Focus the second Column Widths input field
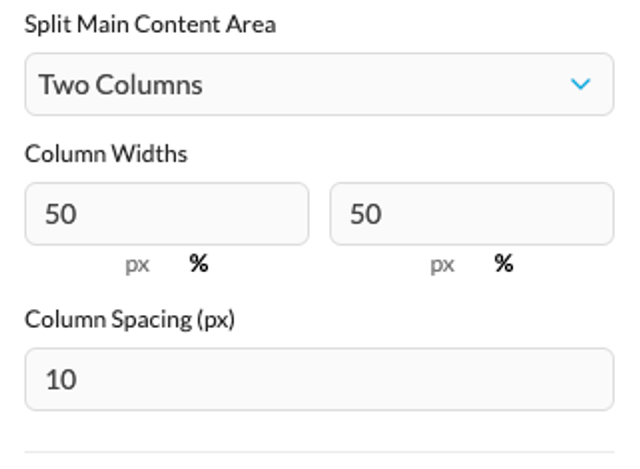 point(472,213)
